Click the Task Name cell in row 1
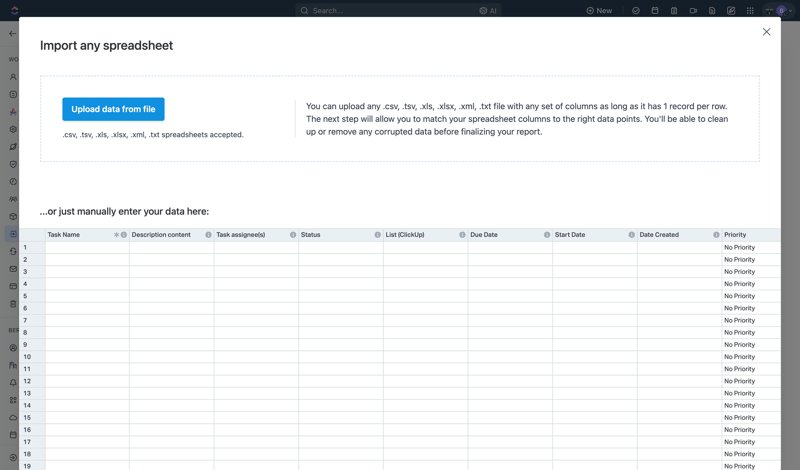This screenshot has width=800, height=470. pos(87,248)
